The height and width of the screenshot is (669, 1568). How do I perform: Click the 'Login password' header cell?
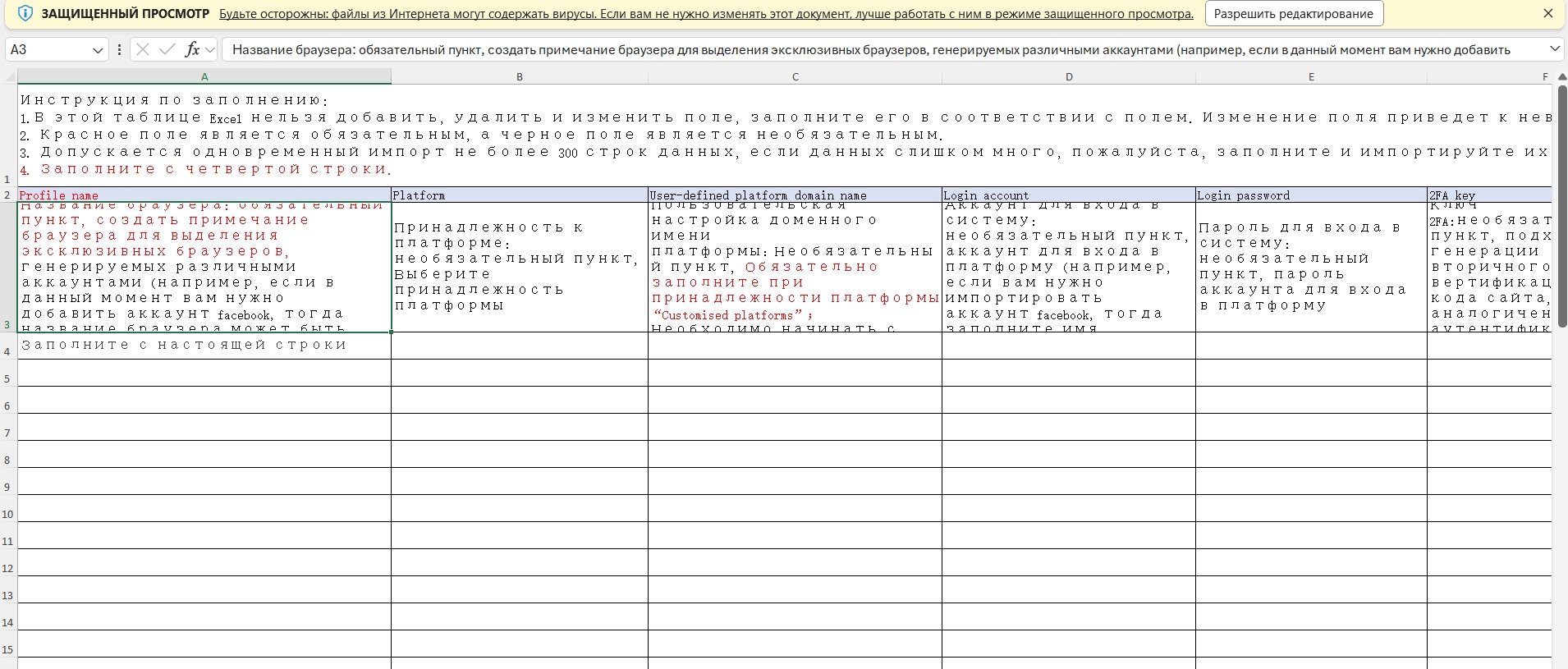coord(1311,195)
